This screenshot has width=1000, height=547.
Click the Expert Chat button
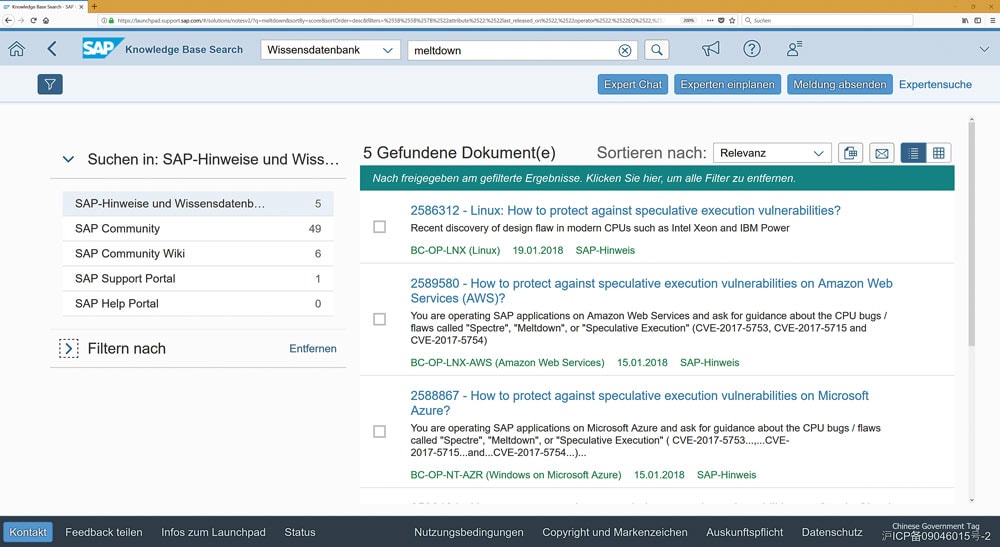point(633,84)
